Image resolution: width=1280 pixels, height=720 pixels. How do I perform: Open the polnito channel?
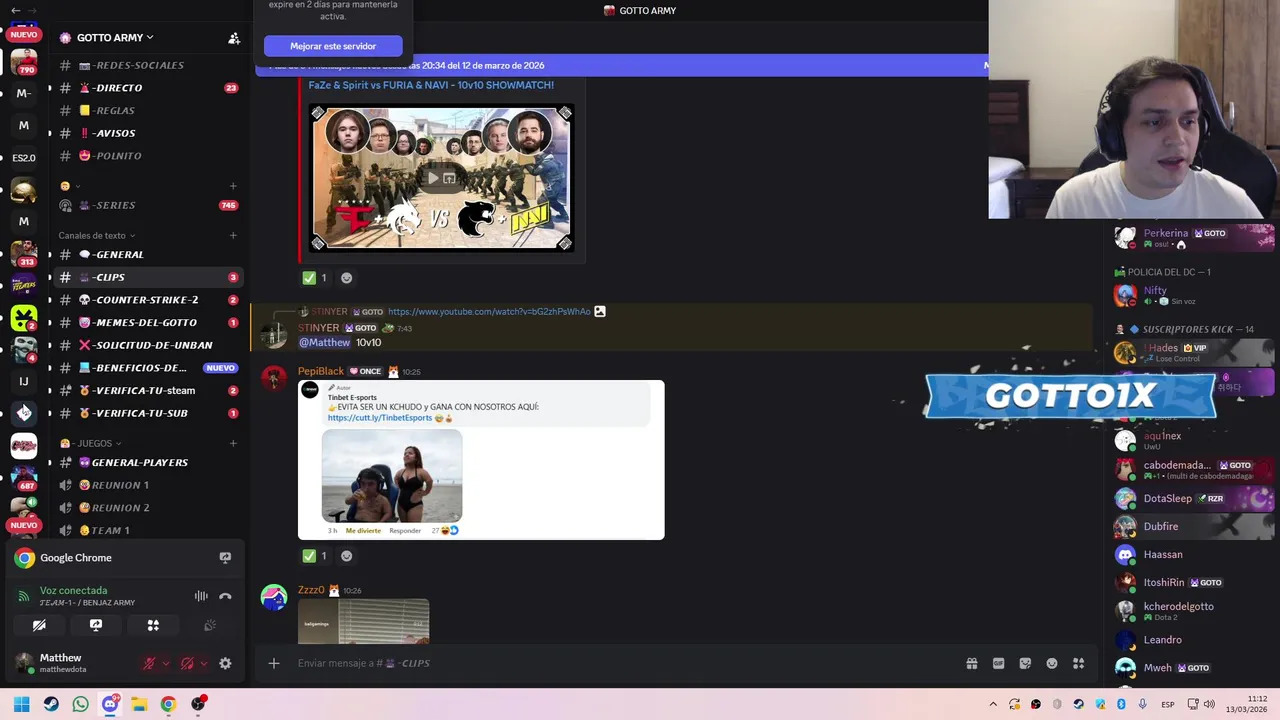click(148, 156)
